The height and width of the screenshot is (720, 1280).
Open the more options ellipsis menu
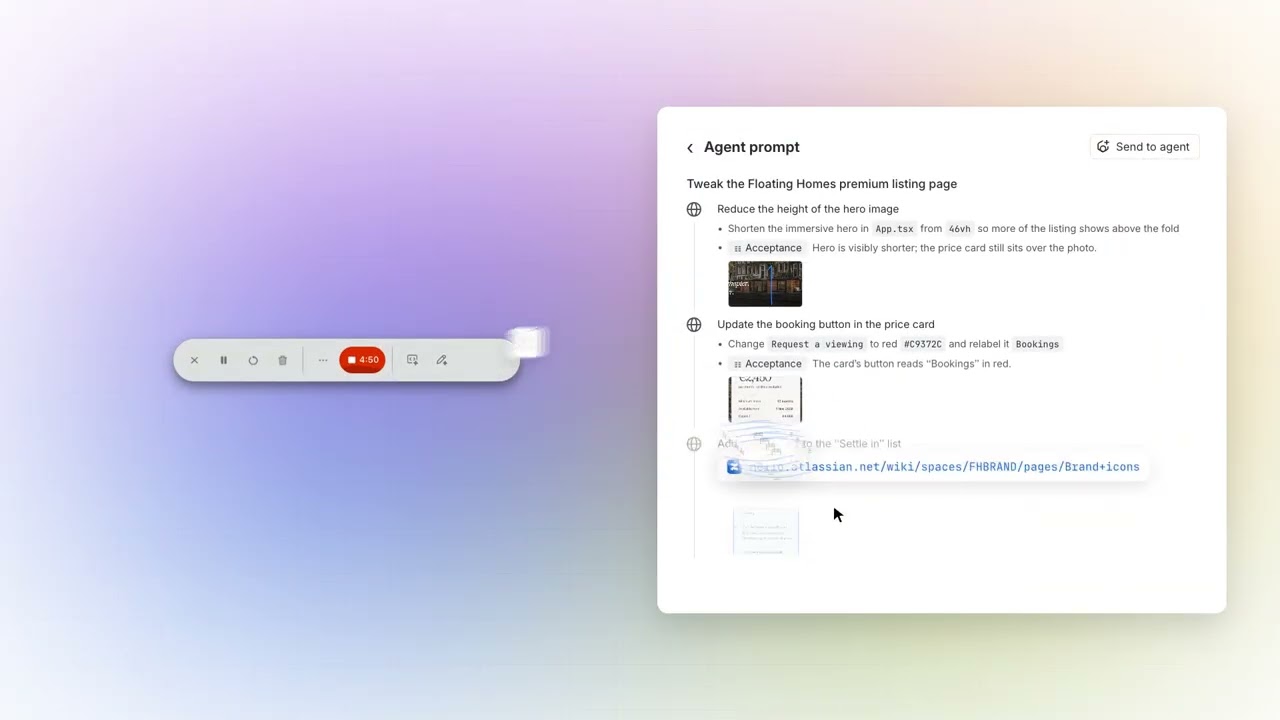(x=322, y=360)
